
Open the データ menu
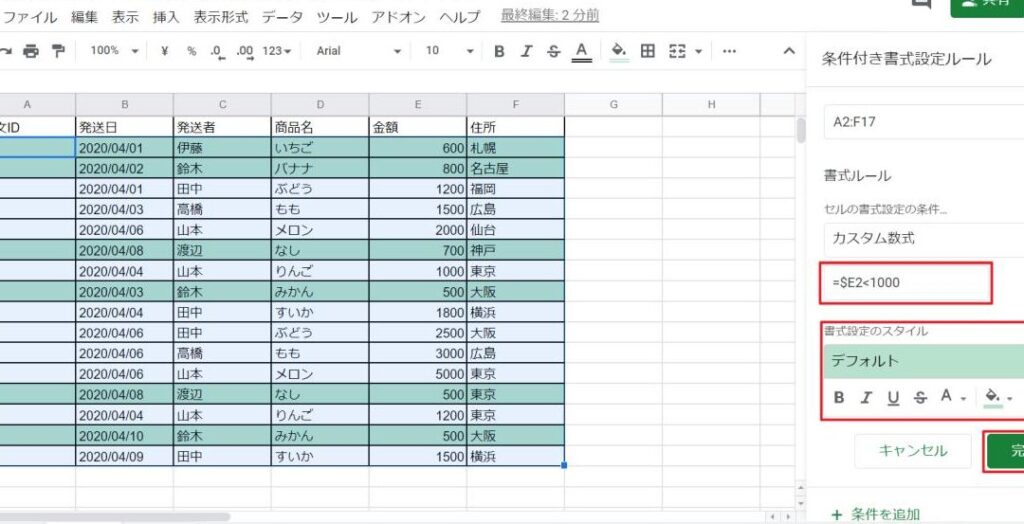pos(282,17)
